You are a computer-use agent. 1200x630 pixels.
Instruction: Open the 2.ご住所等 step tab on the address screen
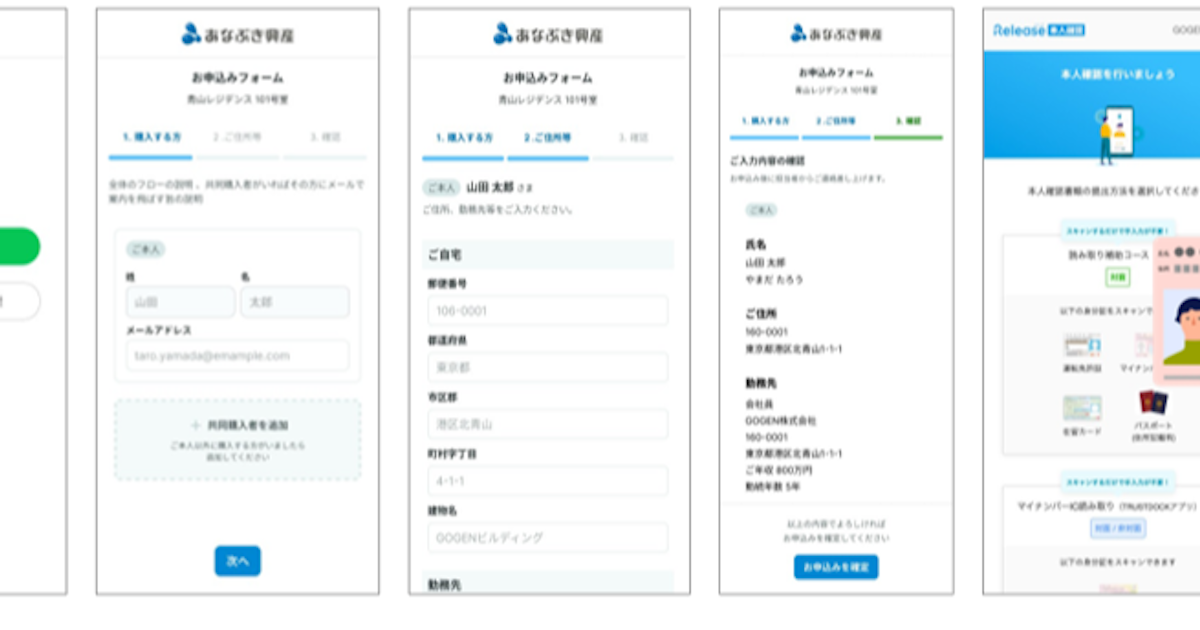coord(547,138)
